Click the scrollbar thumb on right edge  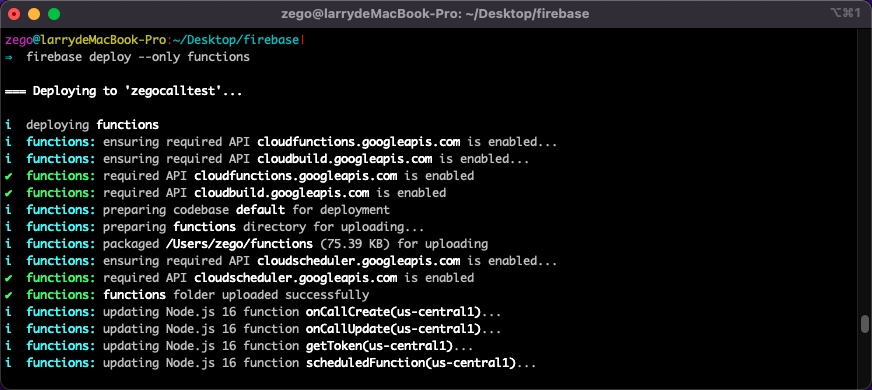coord(864,324)
